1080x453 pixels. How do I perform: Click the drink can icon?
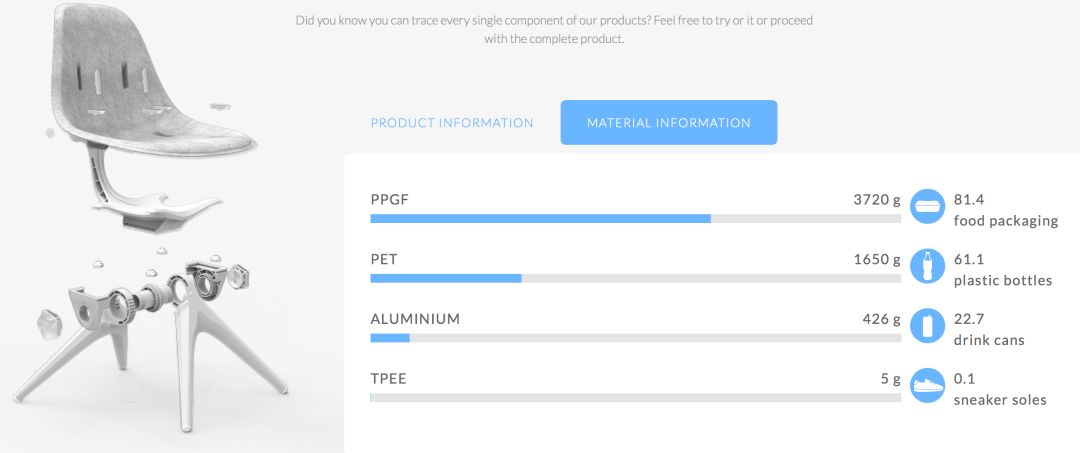coord(927,326)
